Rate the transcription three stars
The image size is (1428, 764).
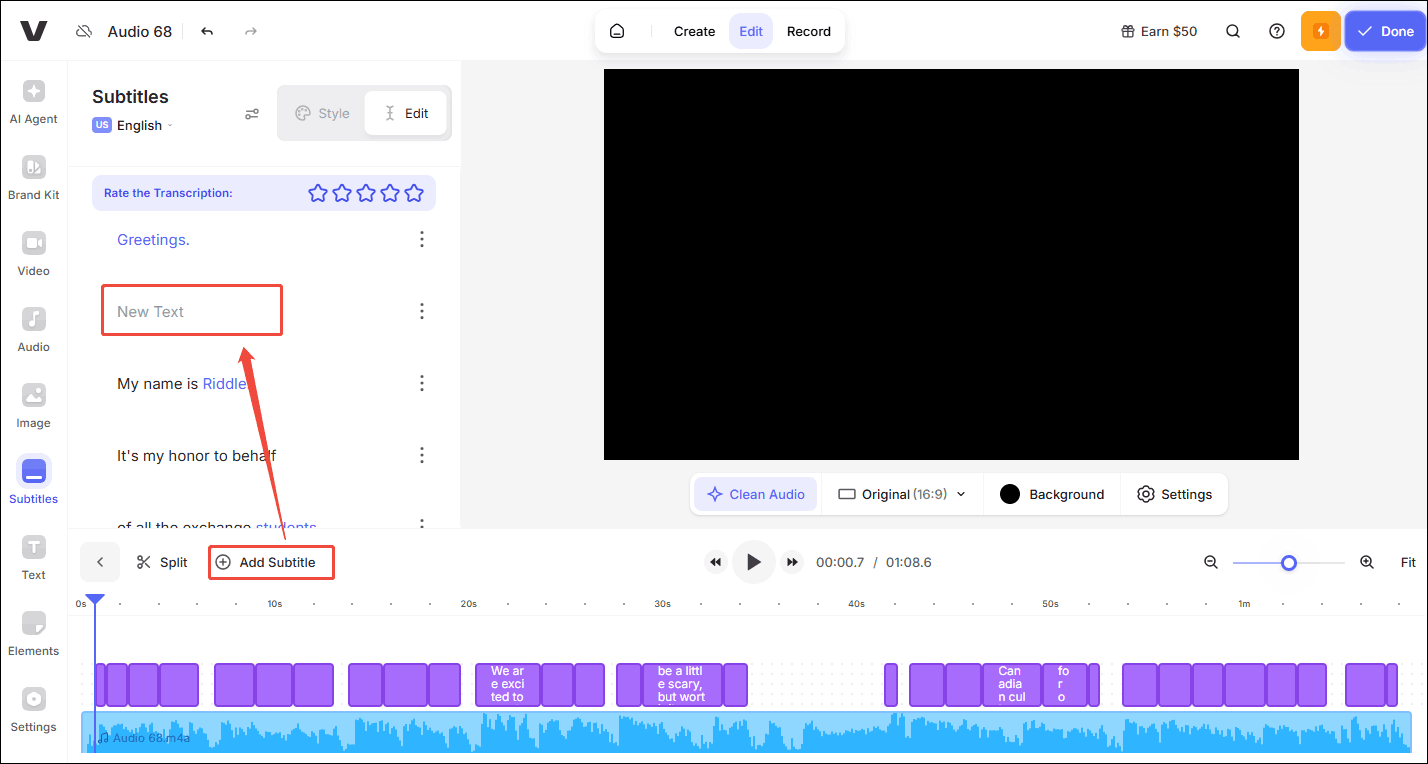coord(366,193)
